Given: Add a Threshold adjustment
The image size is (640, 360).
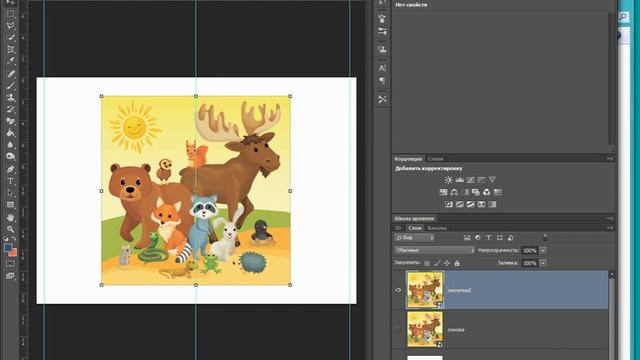Looking at the screenshot, I should [471, 204].
